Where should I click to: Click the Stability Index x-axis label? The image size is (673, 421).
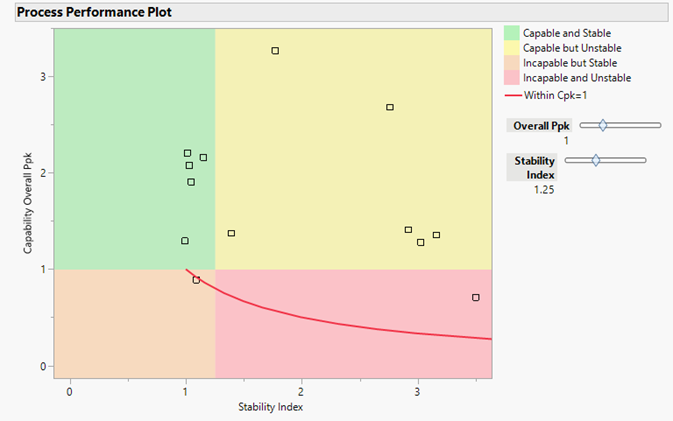pos(270,407)
